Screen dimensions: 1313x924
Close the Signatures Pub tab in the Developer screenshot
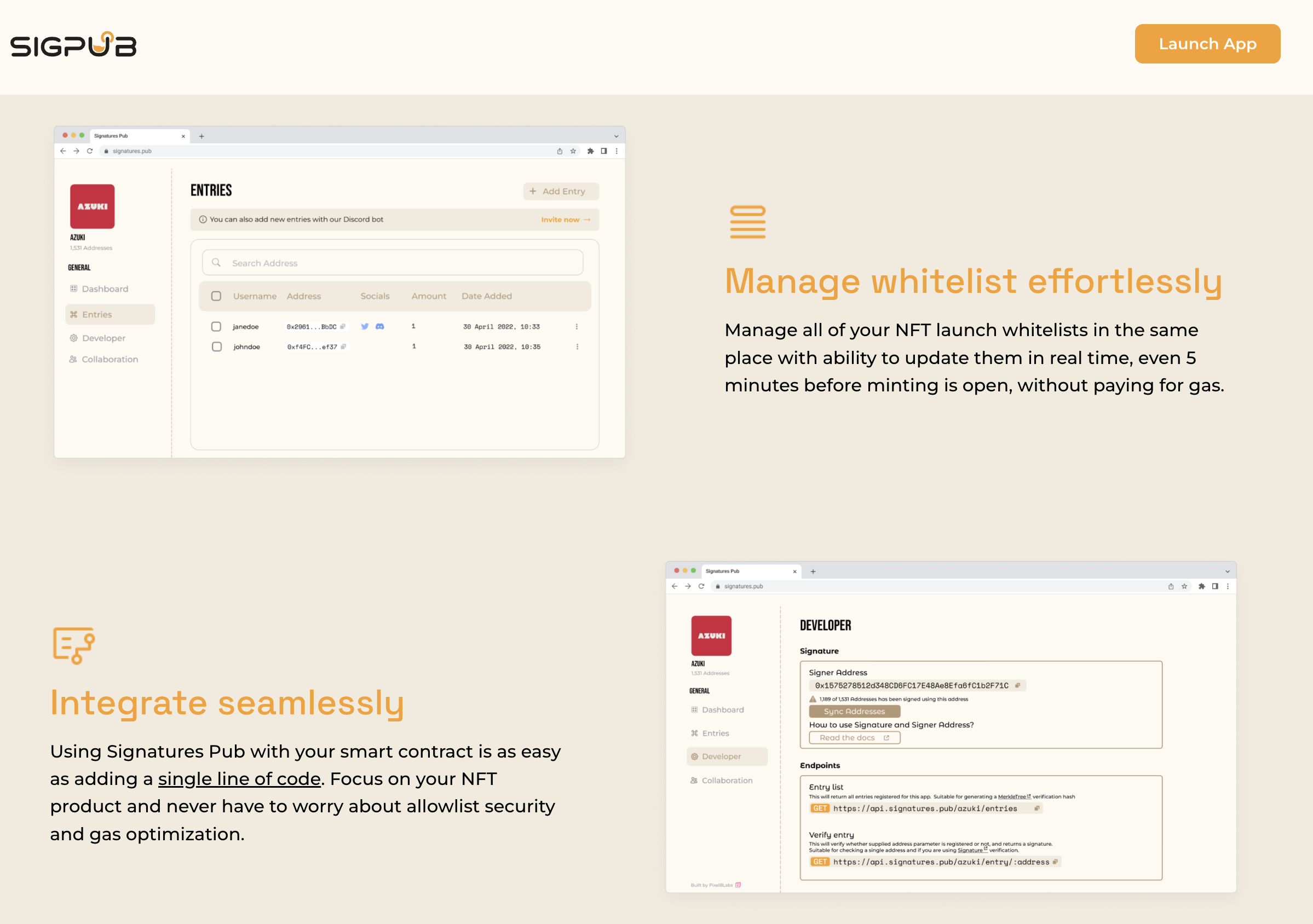pyautogui.click(x=794, y=571)
